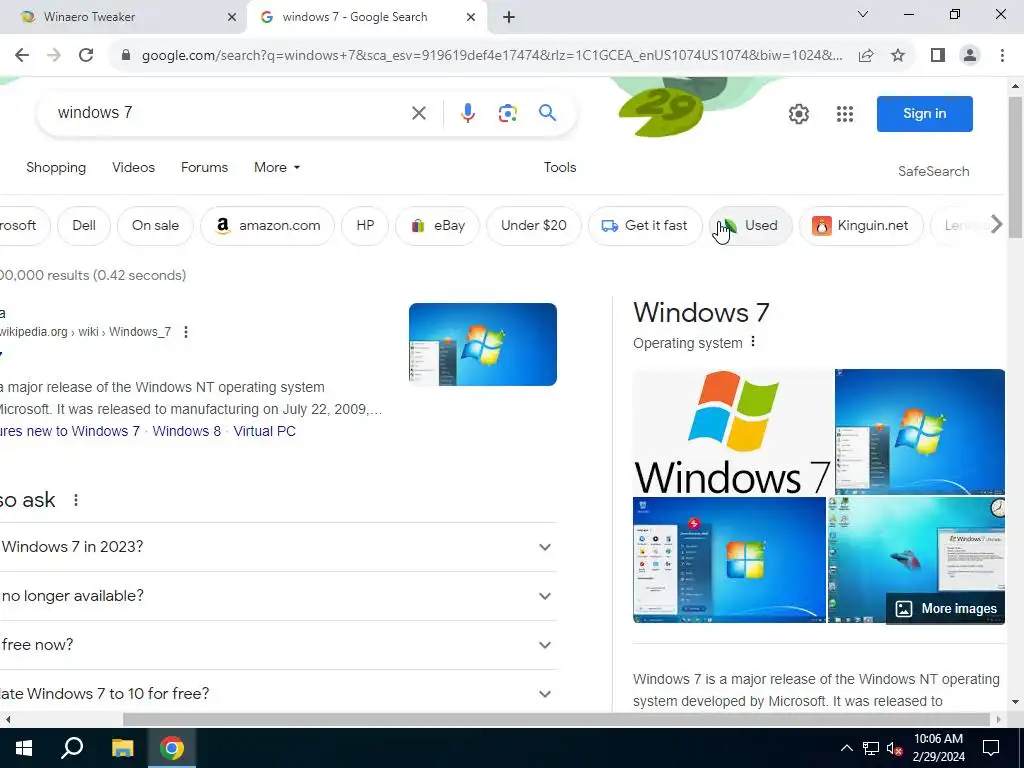Sign in to Google
1024x768 pixels.
[924, 114]
